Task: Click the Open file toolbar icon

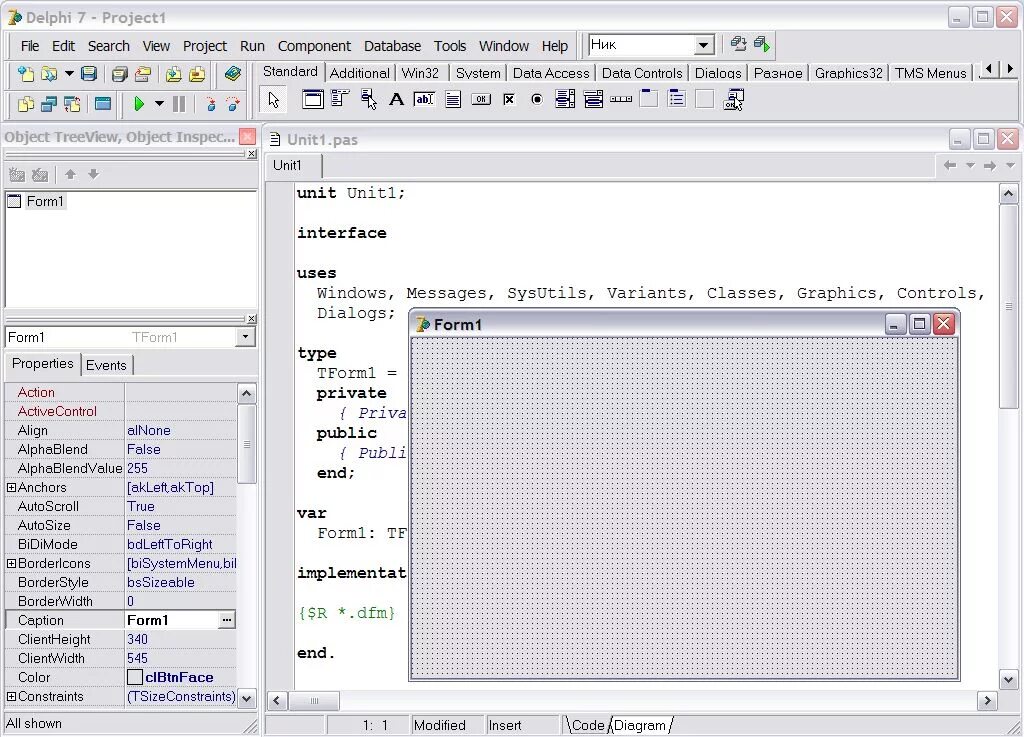Action: click(48, 74)
